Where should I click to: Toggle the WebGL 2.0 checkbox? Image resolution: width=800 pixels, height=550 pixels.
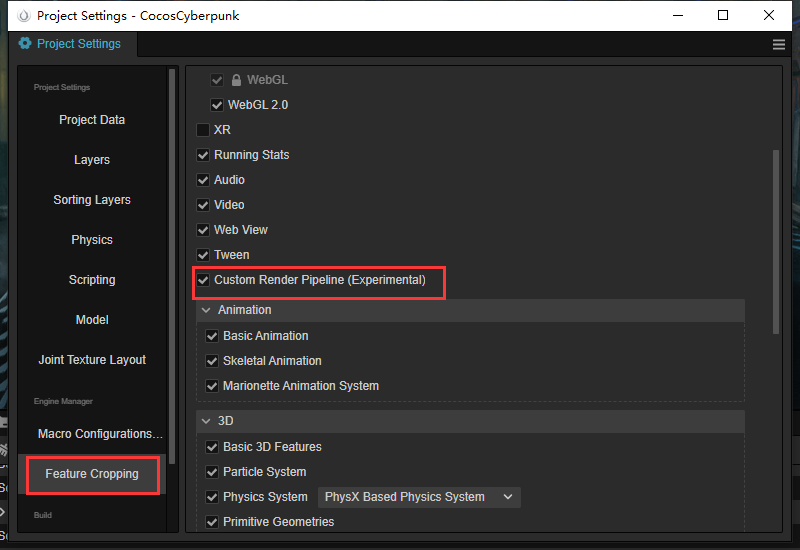217,105
